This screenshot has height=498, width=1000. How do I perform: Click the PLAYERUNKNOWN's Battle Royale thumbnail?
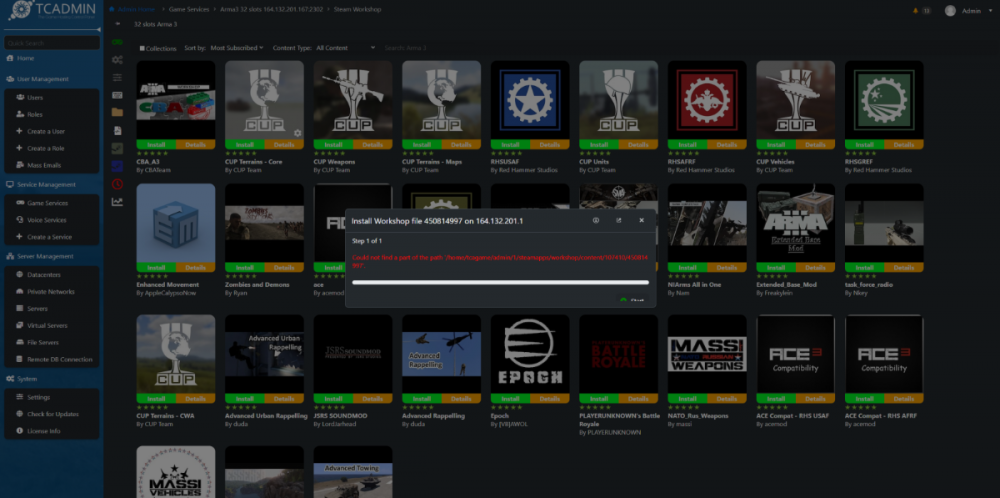(618, 354)
